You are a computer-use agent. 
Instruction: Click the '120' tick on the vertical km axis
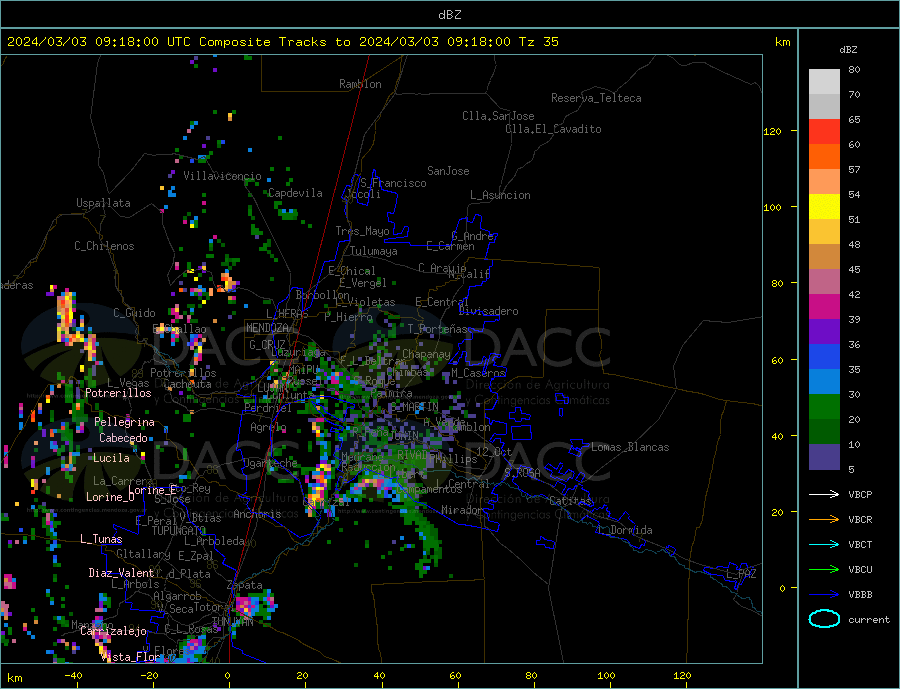coord(773,131)
